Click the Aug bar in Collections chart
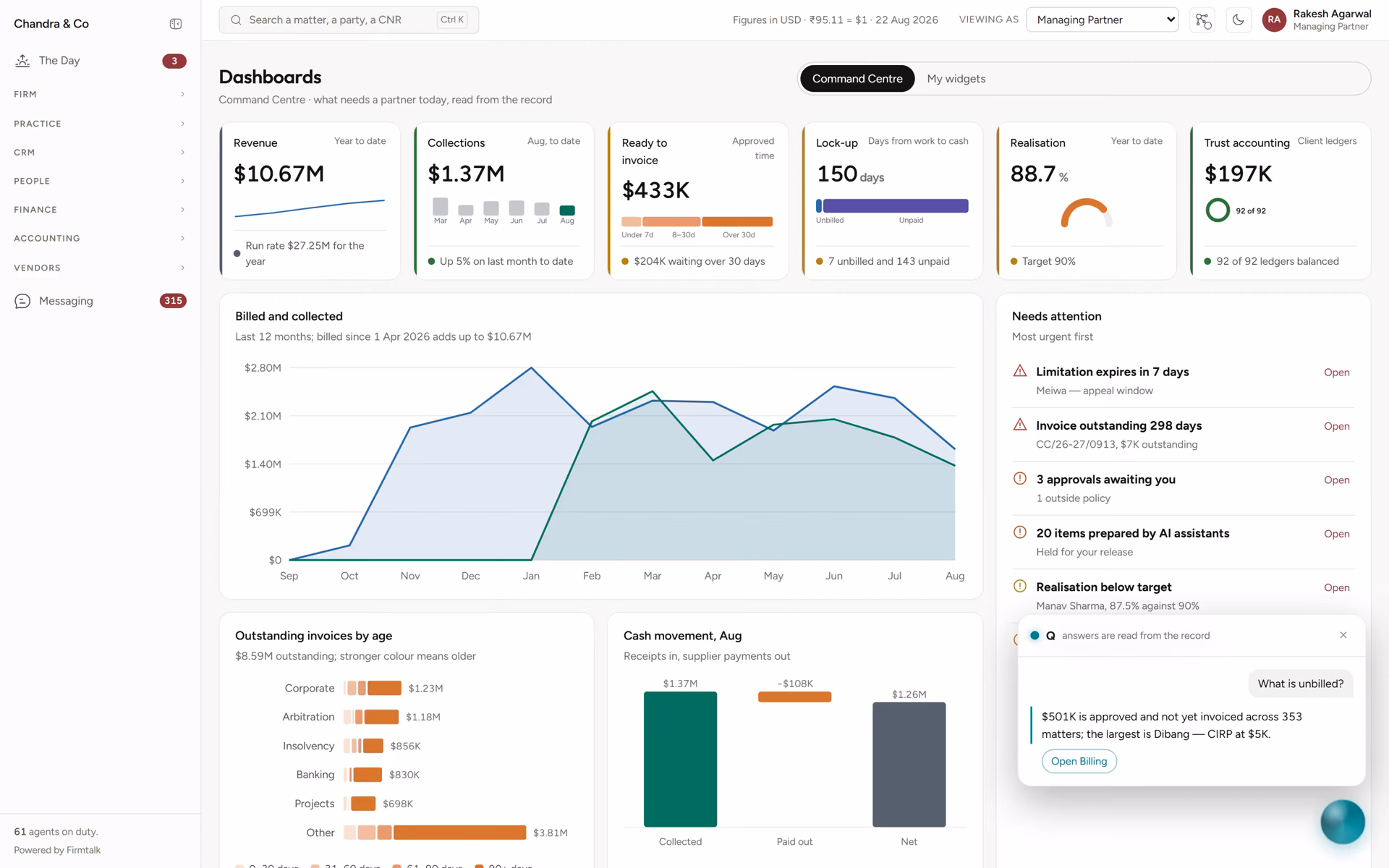This screenshot has height=868, width=1389. click(x=567, y=210)
